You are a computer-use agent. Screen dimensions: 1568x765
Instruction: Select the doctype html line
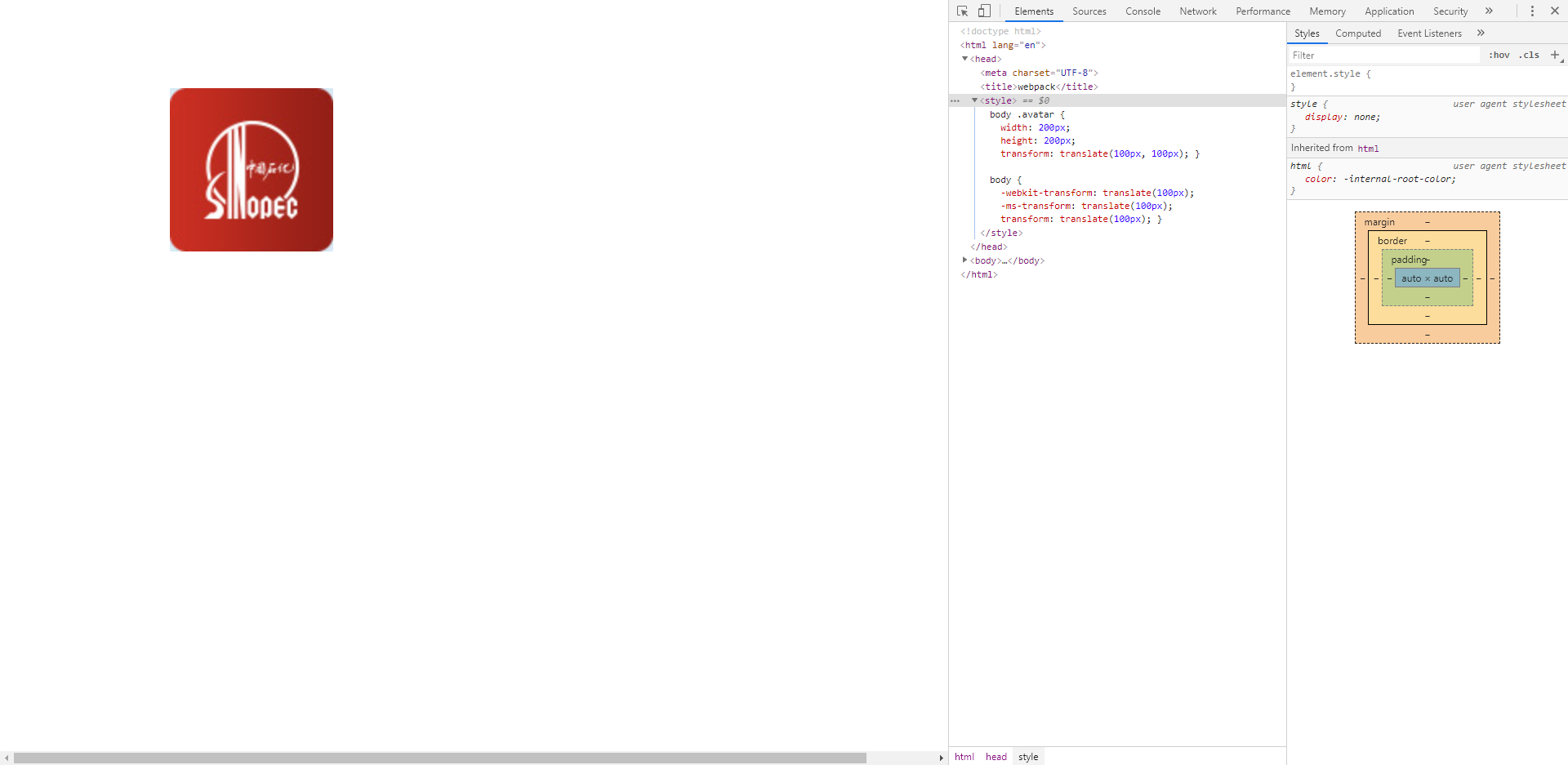point(1000,32)
